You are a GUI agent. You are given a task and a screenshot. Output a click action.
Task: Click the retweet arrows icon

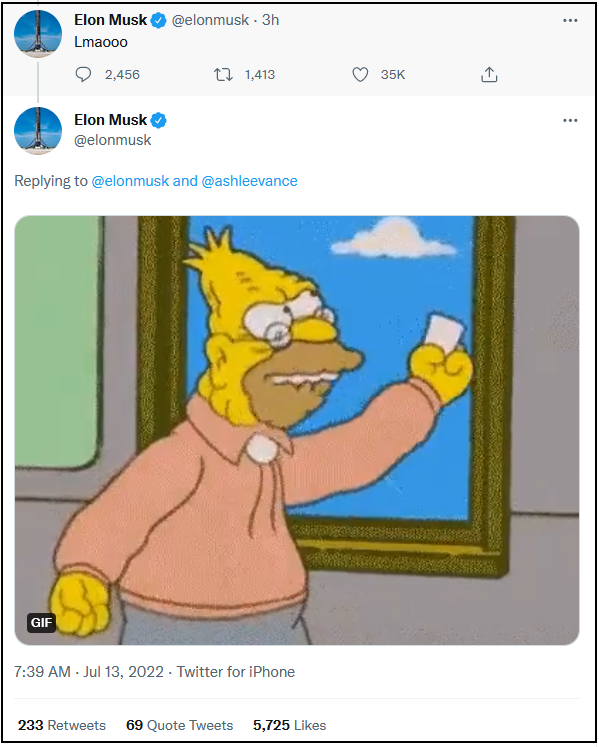click(x=223, y=75)
